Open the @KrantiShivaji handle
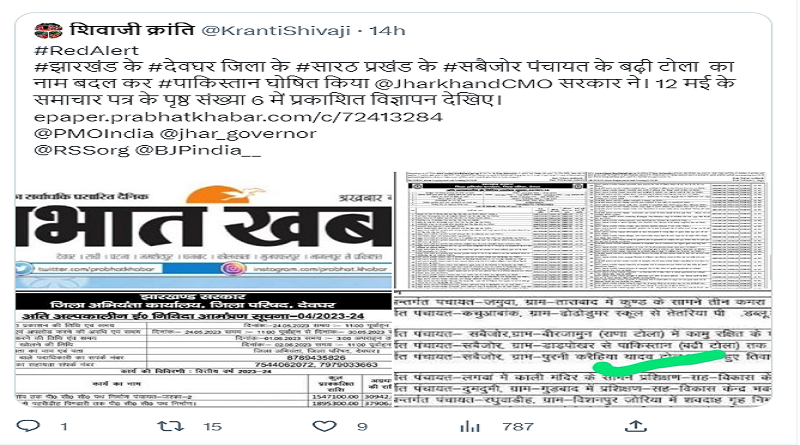 276,31
